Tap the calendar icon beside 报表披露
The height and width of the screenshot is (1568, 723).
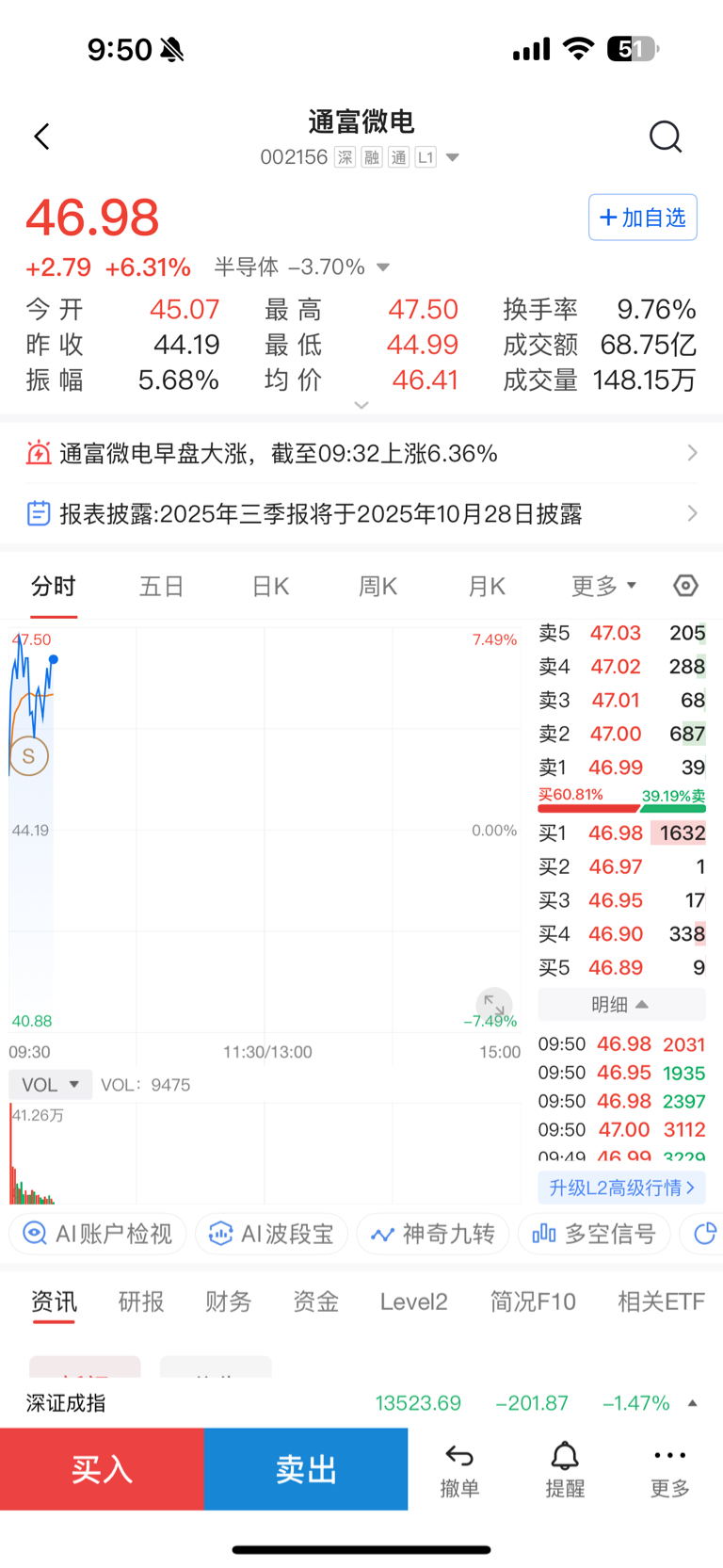39,513
